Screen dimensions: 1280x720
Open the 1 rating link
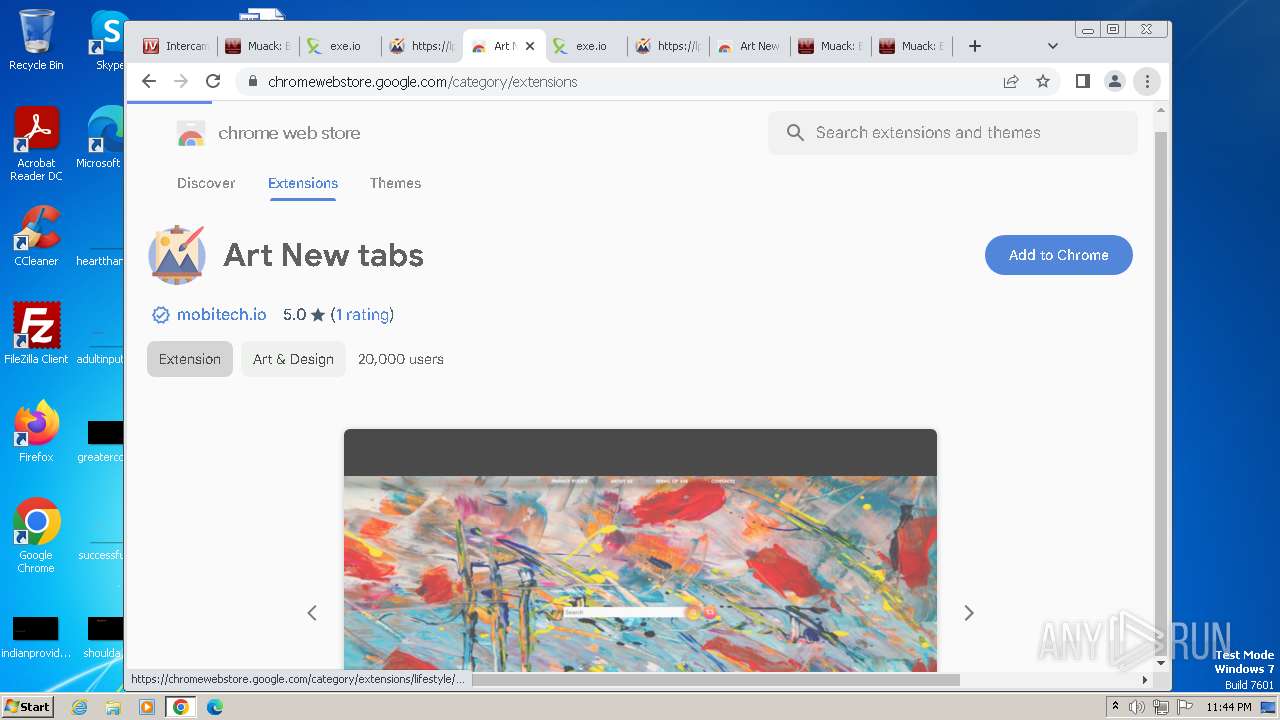(x=362, y=314)
